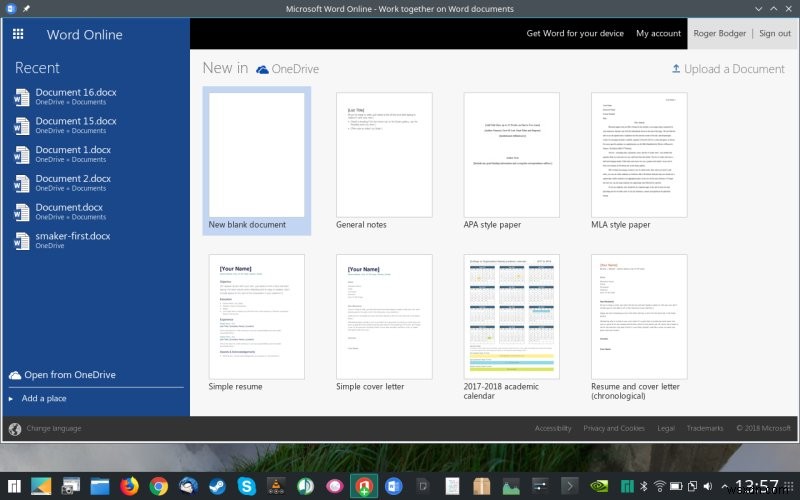Click the OneDrive cloud logo next to New in

pos(262,69)
